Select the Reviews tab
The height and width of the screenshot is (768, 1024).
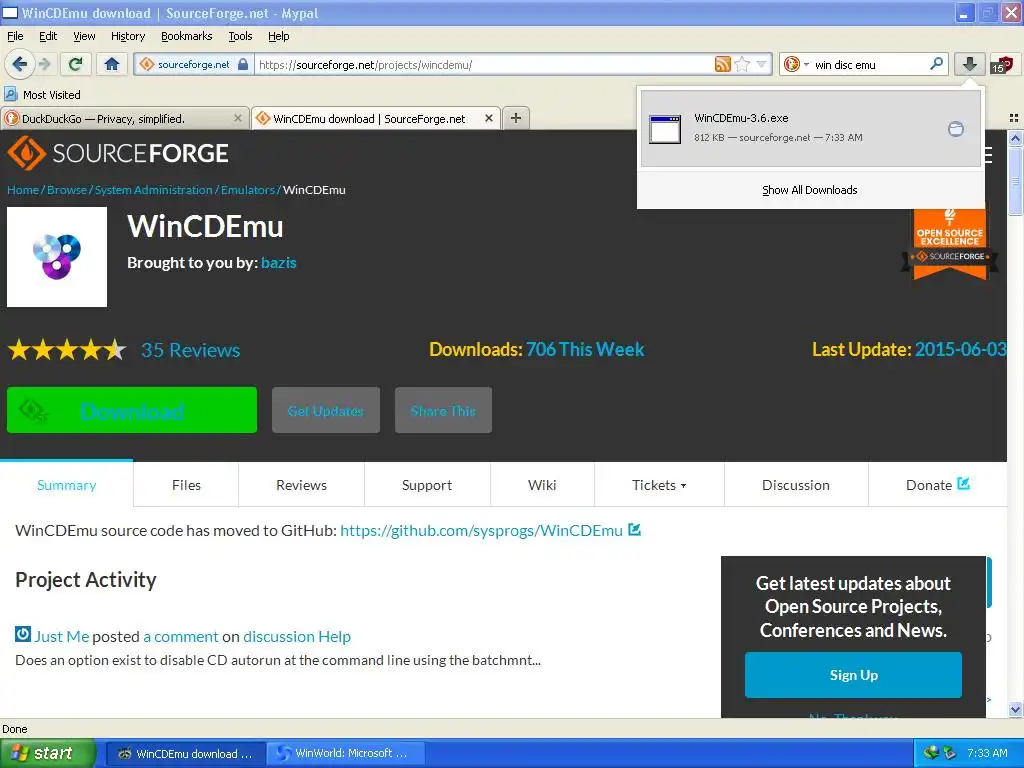click(x=301, y=485)
